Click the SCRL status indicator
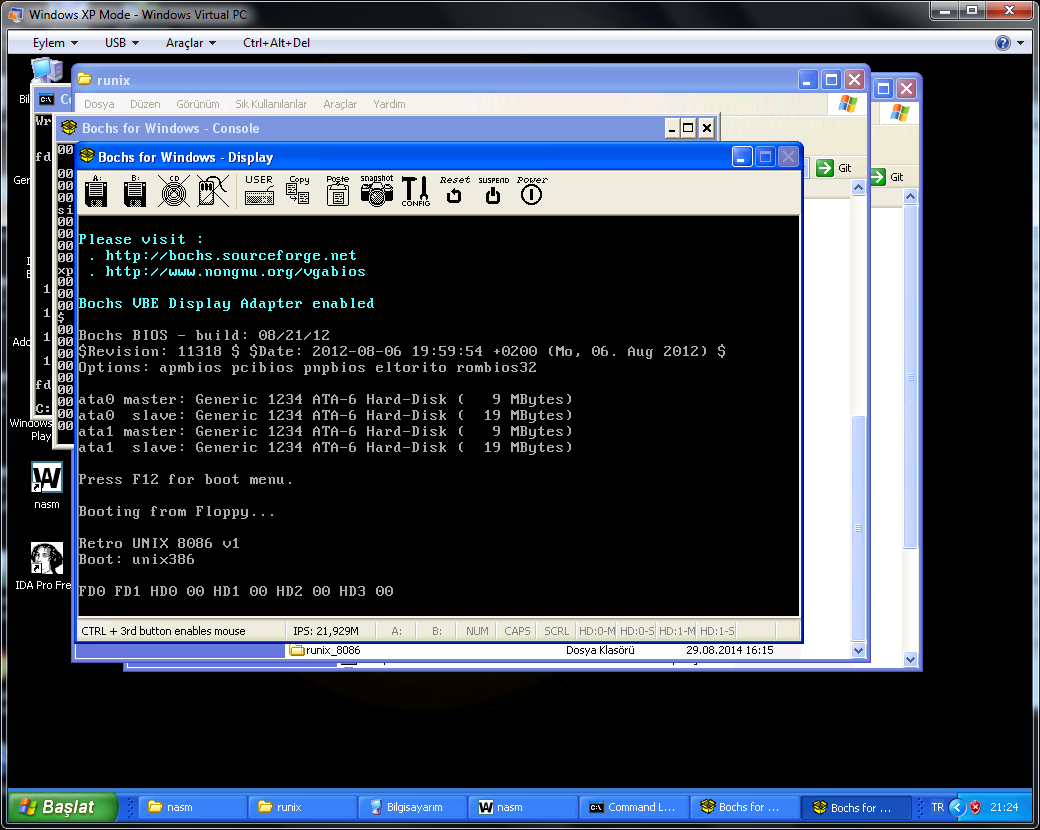Viewport: 1040px width, 830px height. pyautogui.click(x=556, y=631)
